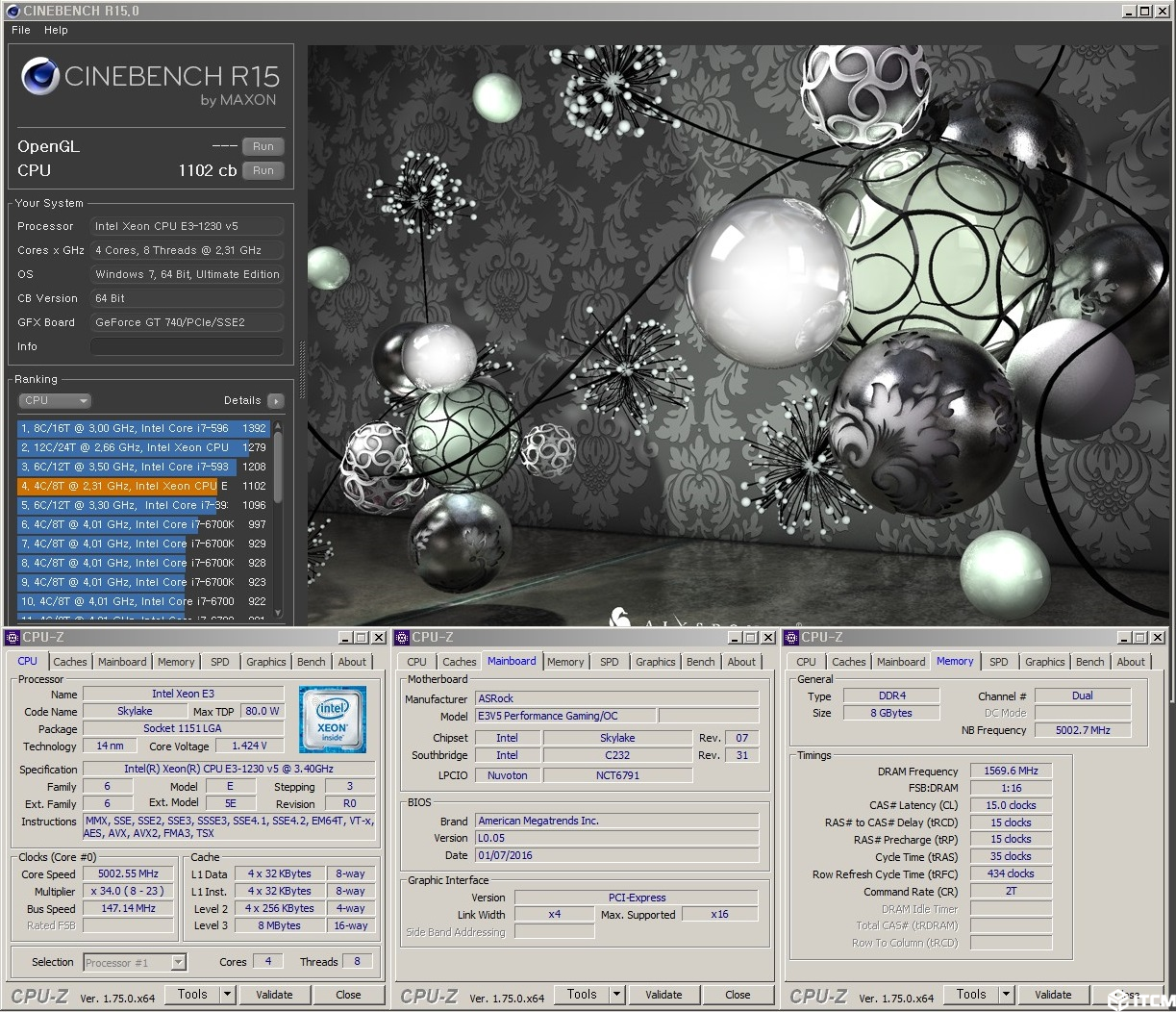Open SPD tab in Mainboard CPU-Z window
The width and height of the screenshot is (1176, 1012).
pyautogui.click(x=610, y=662)
